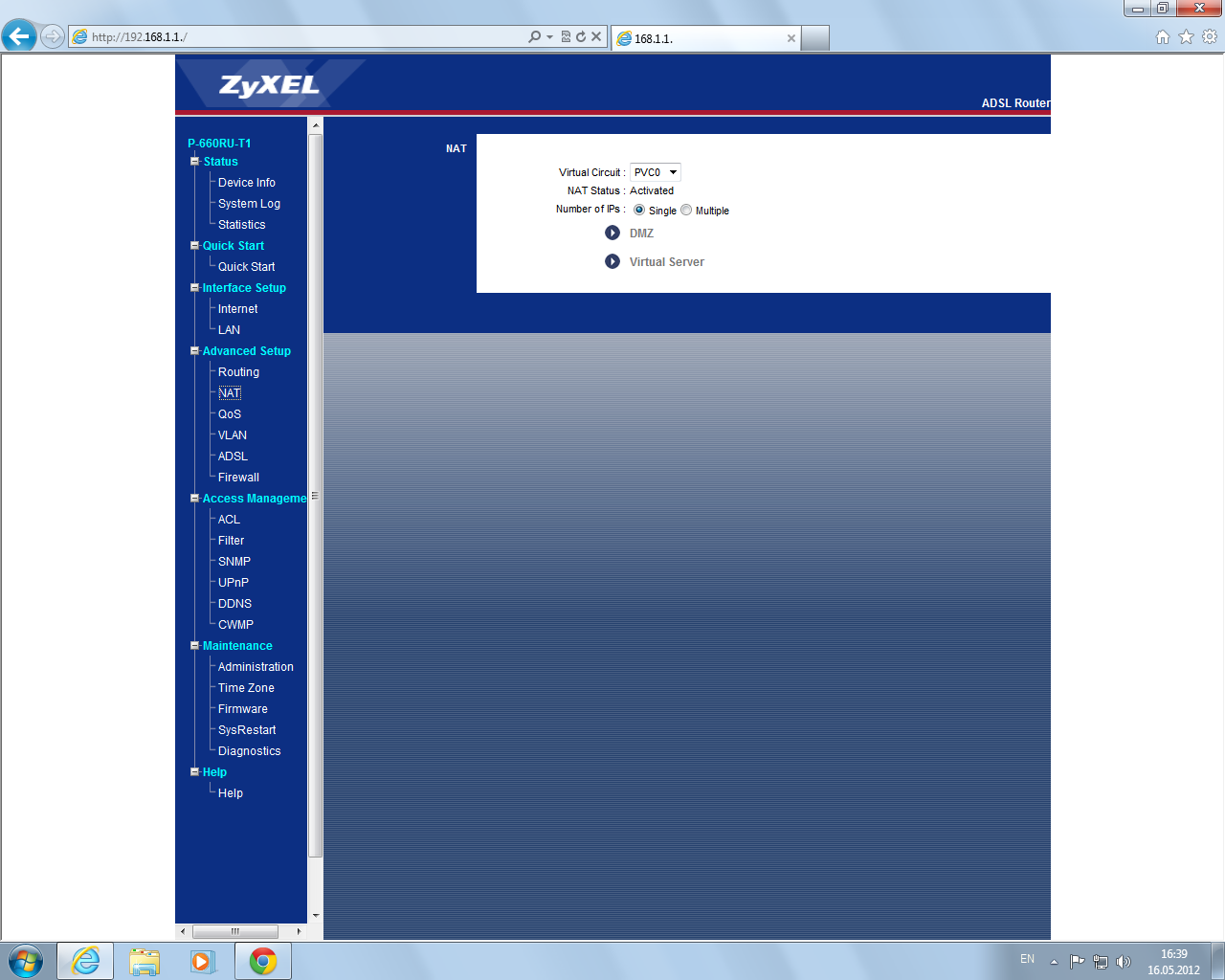Show hidden tray icons arrow
The height and width of the screenshot is (980, 1225).
(1054, 961)
